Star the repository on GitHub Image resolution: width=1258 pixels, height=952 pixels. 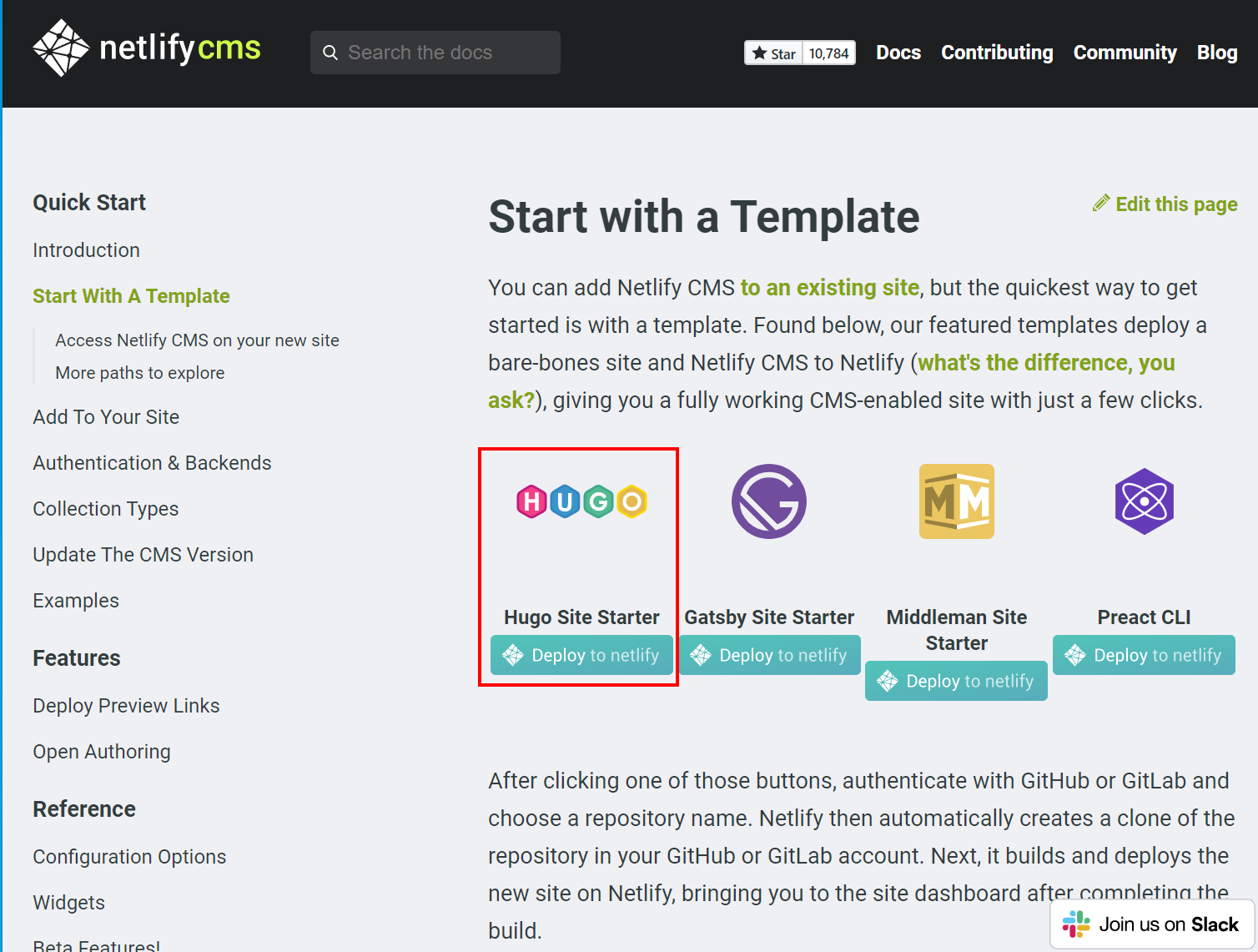point(774,52)
